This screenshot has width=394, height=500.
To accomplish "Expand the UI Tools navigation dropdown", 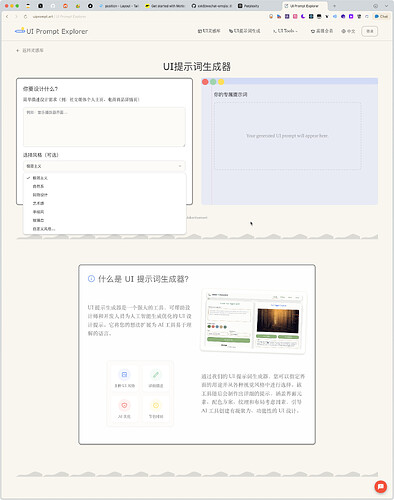I will [x=285, y=31].
